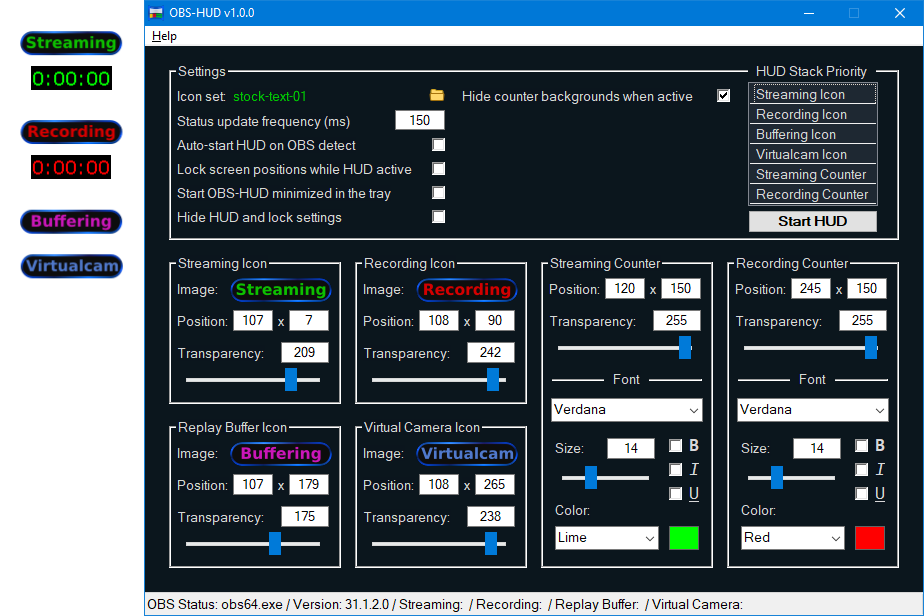This screenshot has width=924, height=616.
Task: Click Virtual Camera Icon transparency slider handle
Action: coord(491,543)
